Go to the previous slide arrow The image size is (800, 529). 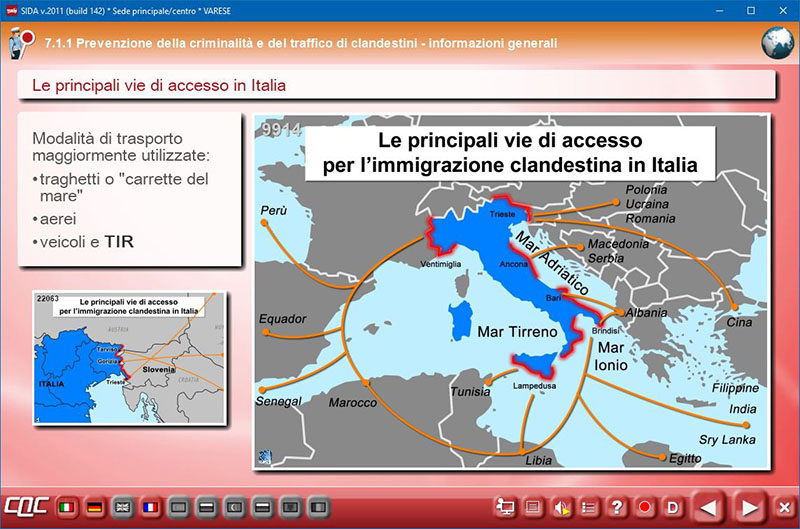point(709,507)
